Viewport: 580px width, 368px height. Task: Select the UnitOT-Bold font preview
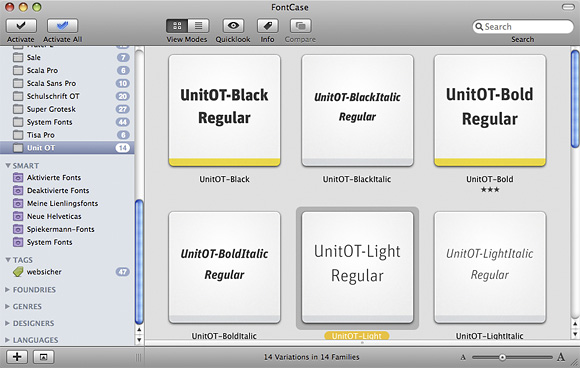(490, 111)
